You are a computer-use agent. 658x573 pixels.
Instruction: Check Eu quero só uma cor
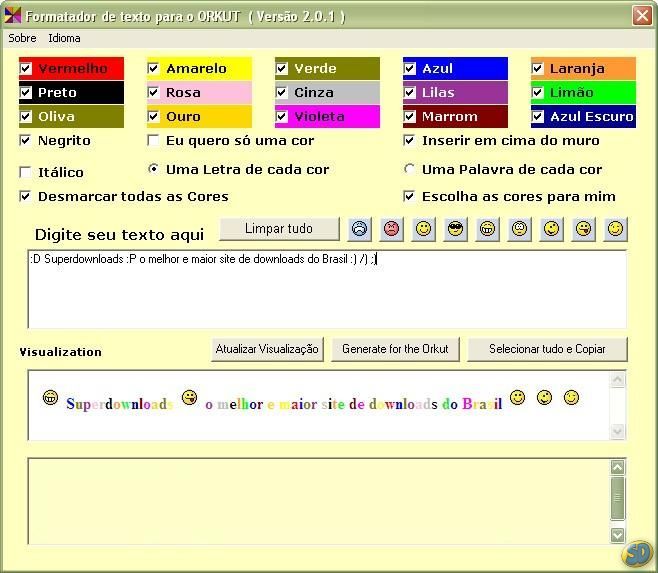154,141
